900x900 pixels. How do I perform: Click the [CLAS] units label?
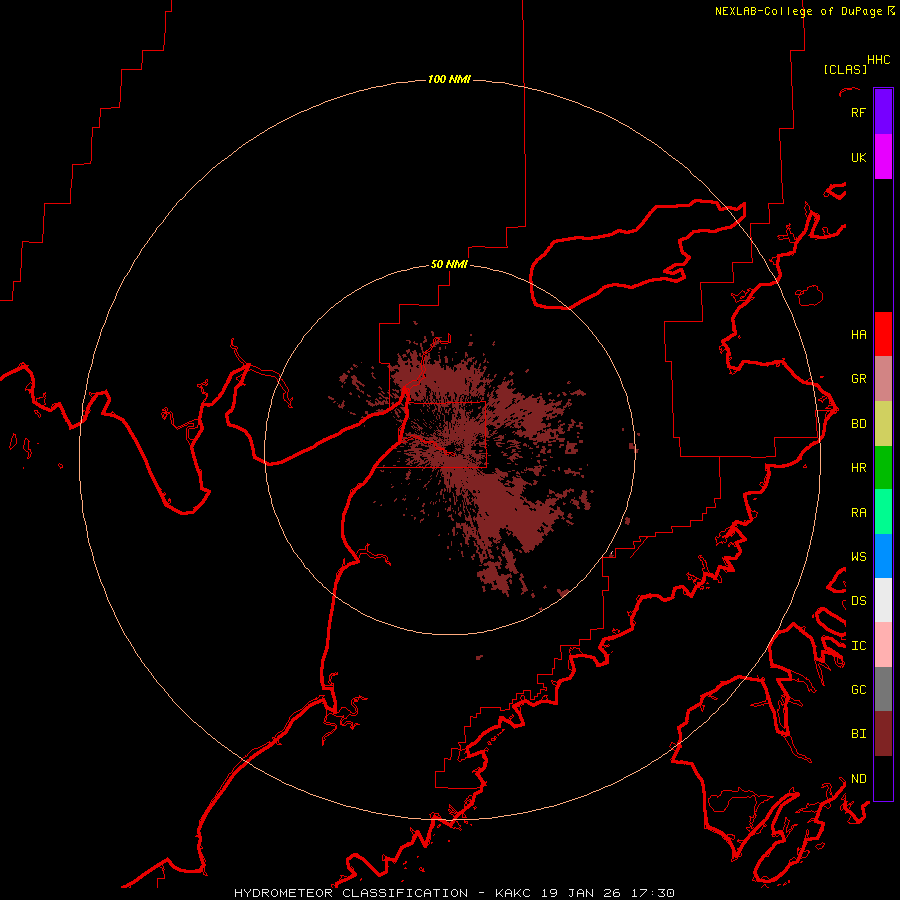pos(845,69)
